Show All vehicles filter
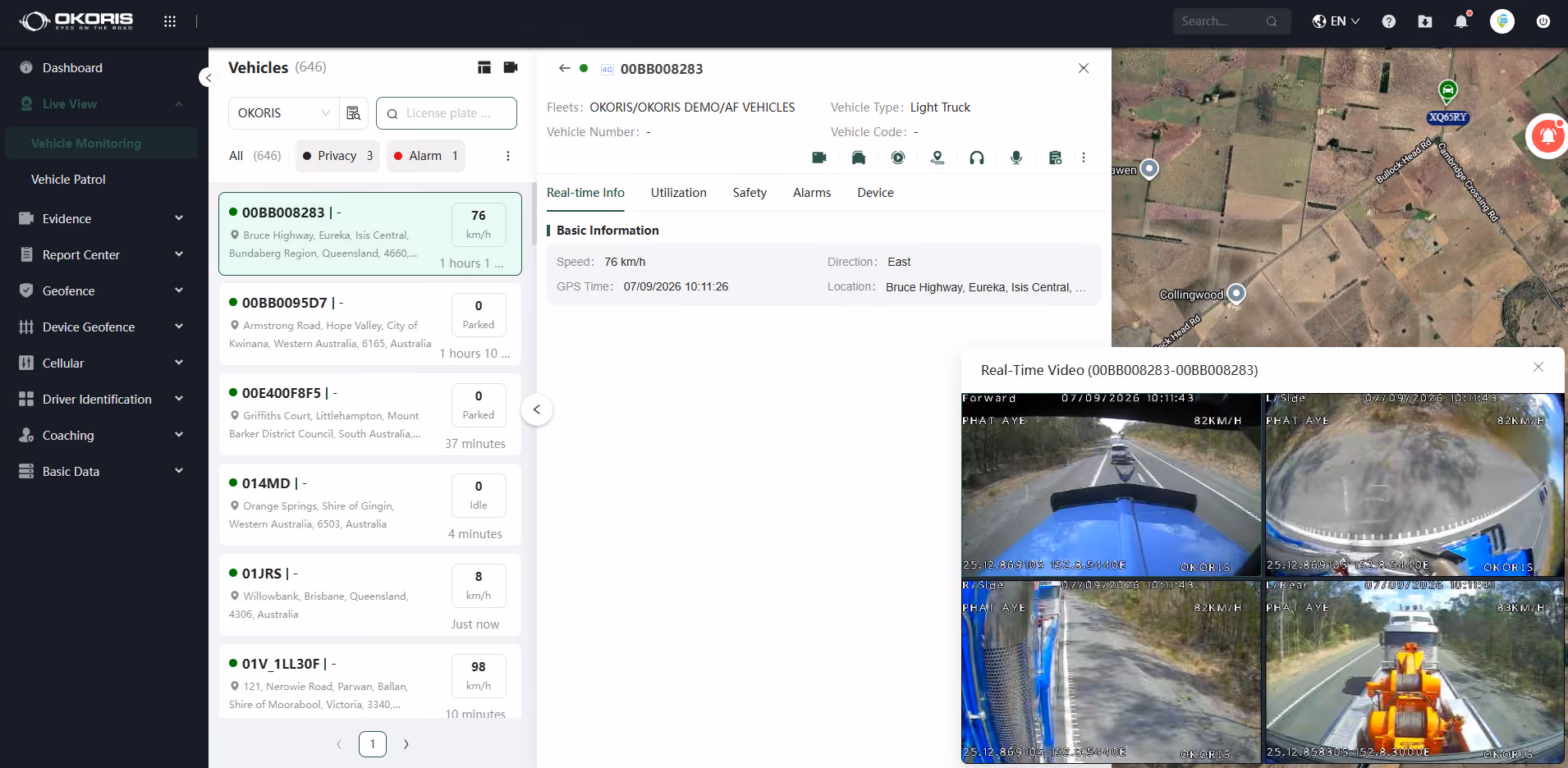 (x=254, y=156)
